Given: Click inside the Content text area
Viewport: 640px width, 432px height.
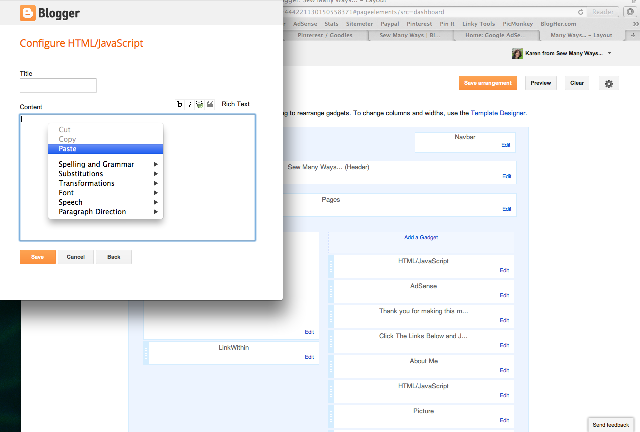Looking at the screenshot, I should pos(138,177).
